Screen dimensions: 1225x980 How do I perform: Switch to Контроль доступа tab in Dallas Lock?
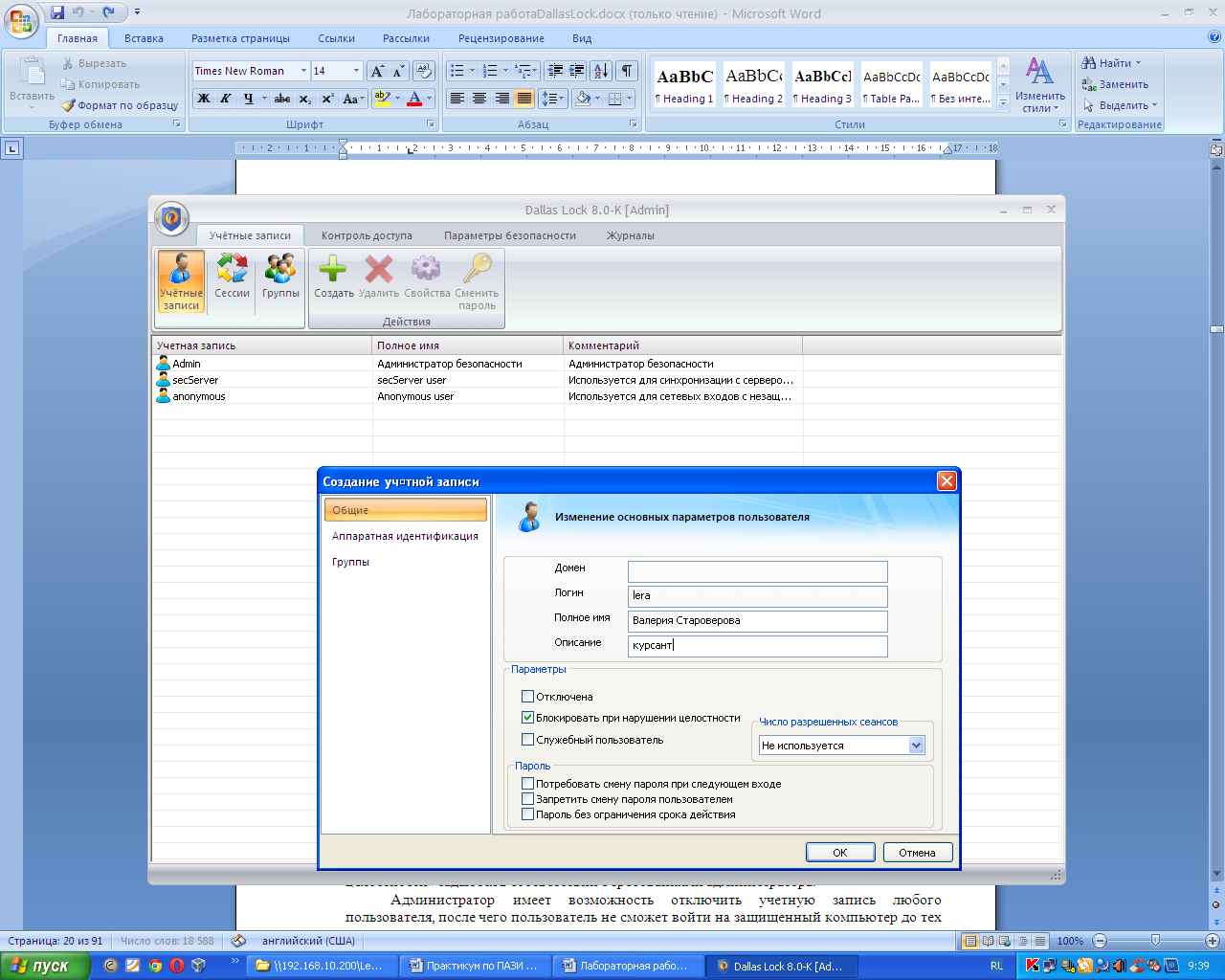[367, 235]
